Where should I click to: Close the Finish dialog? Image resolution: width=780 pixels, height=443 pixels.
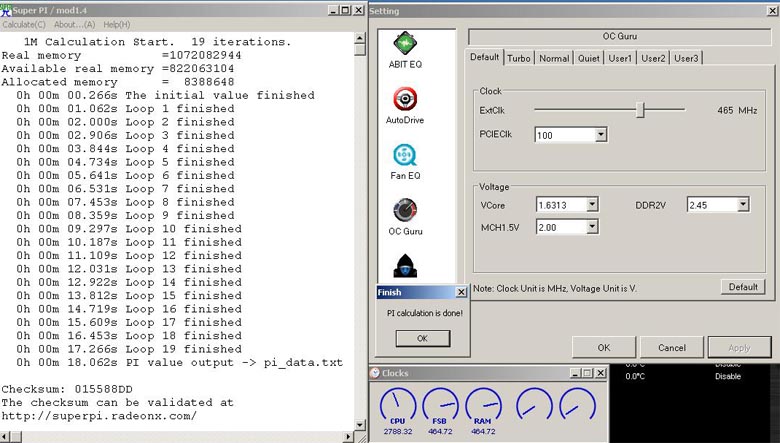(x=461, y=292)
